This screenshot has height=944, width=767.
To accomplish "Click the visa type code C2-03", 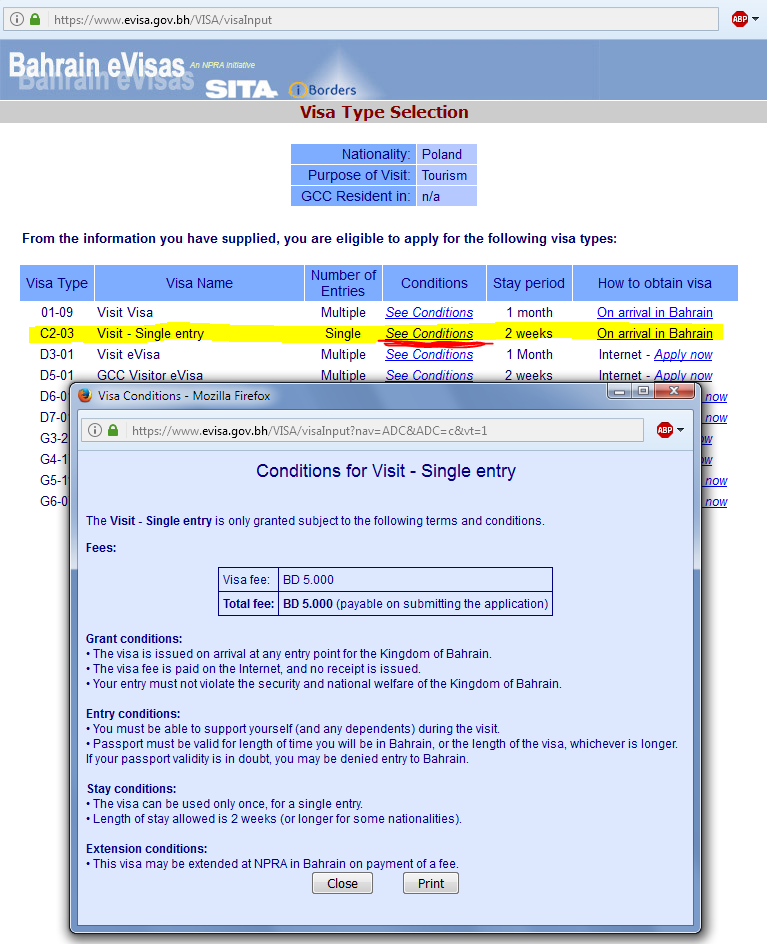I will (57, 334).
